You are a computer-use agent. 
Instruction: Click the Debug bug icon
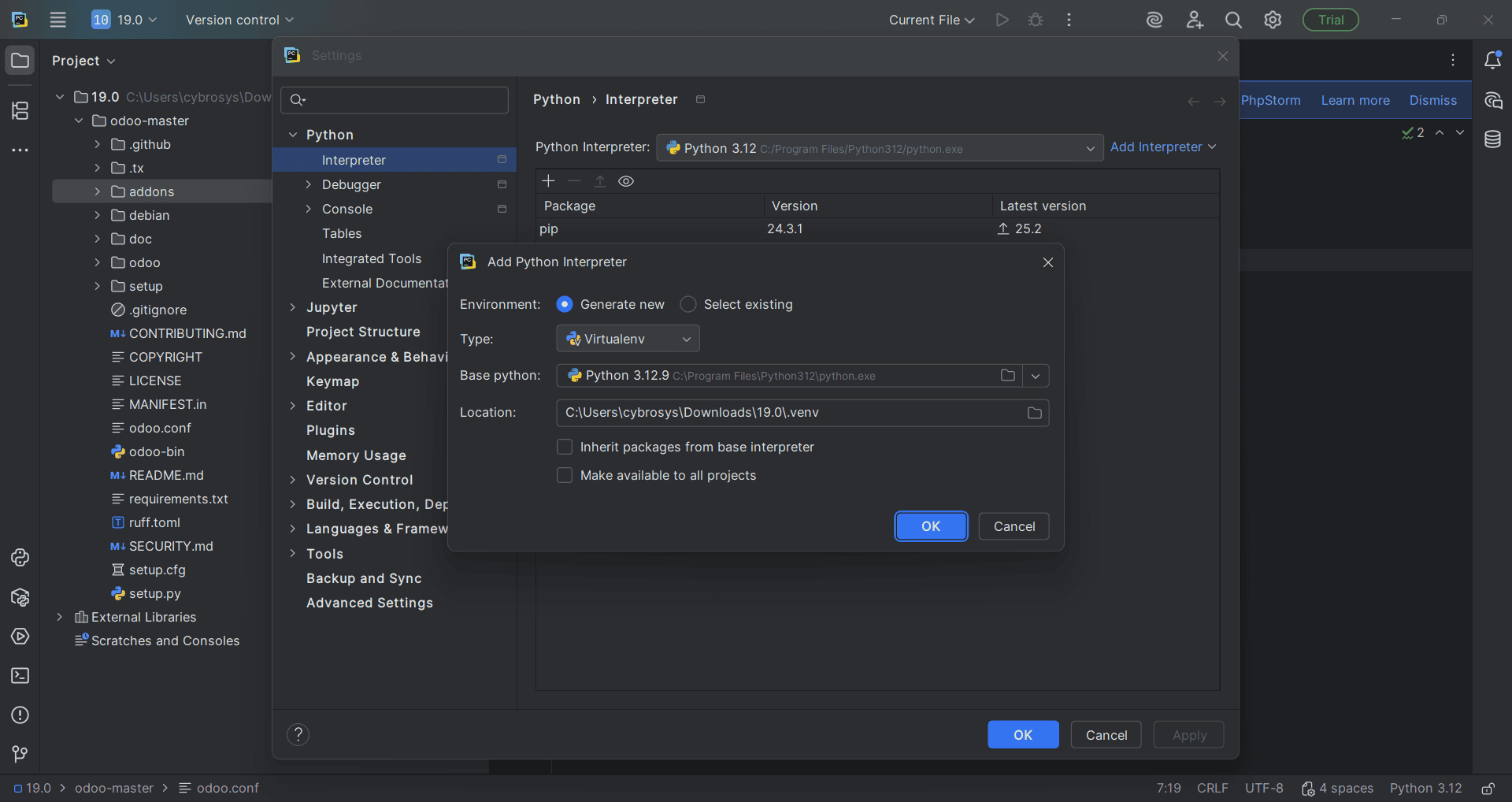pos(1036,20)
